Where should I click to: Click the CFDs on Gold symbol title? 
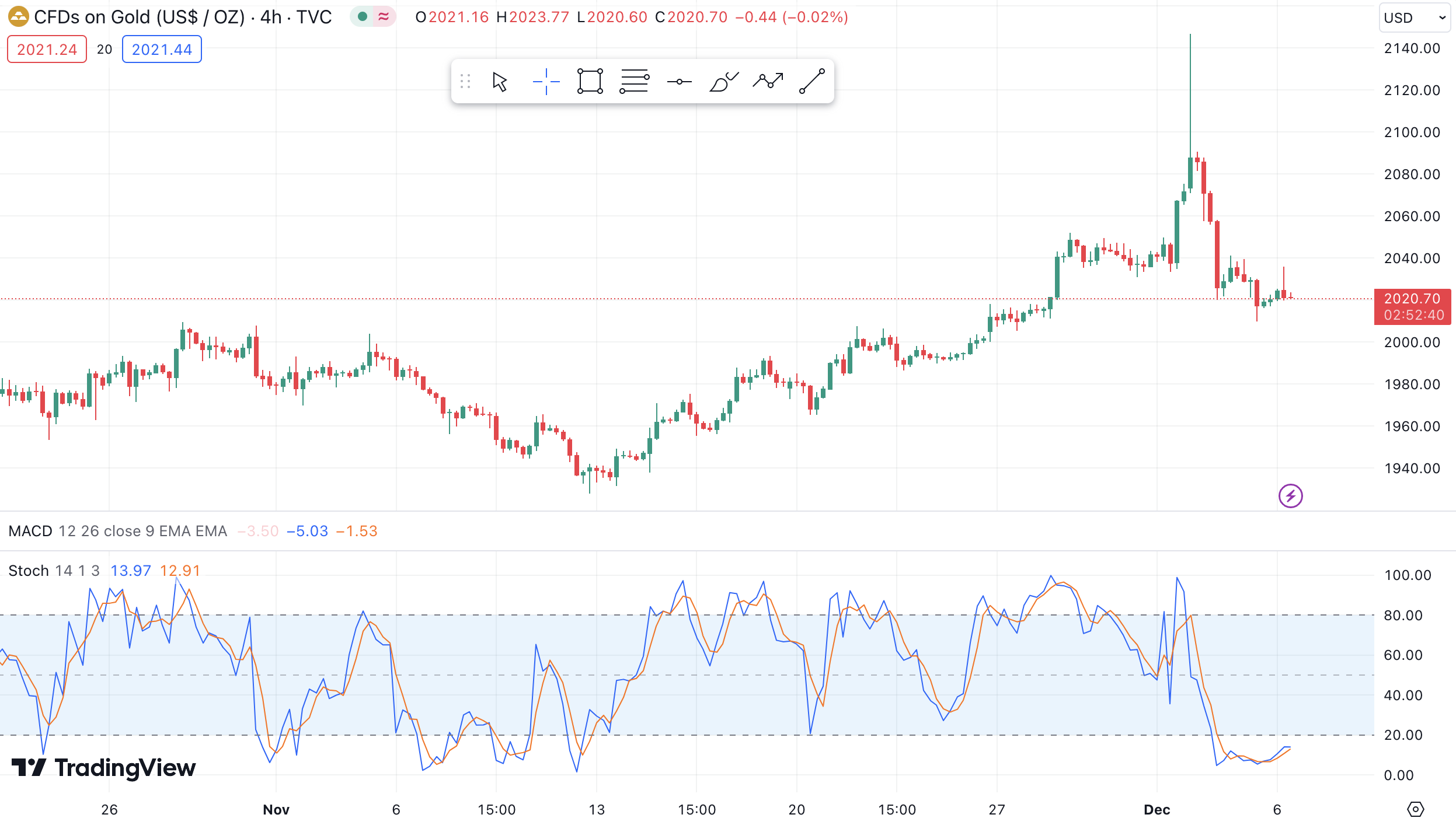[183, 17]
